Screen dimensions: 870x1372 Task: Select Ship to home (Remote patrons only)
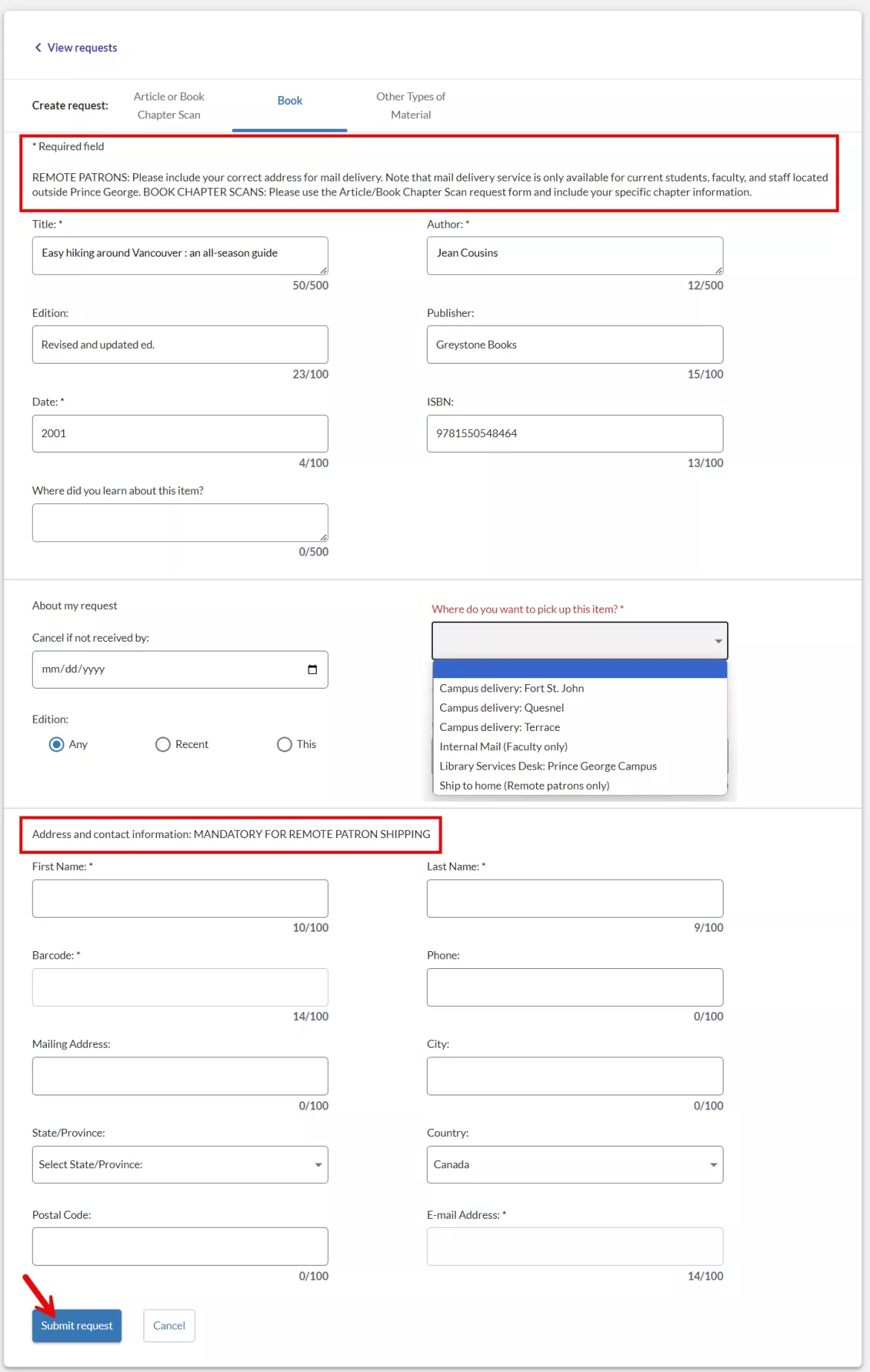tap(580, 785)
